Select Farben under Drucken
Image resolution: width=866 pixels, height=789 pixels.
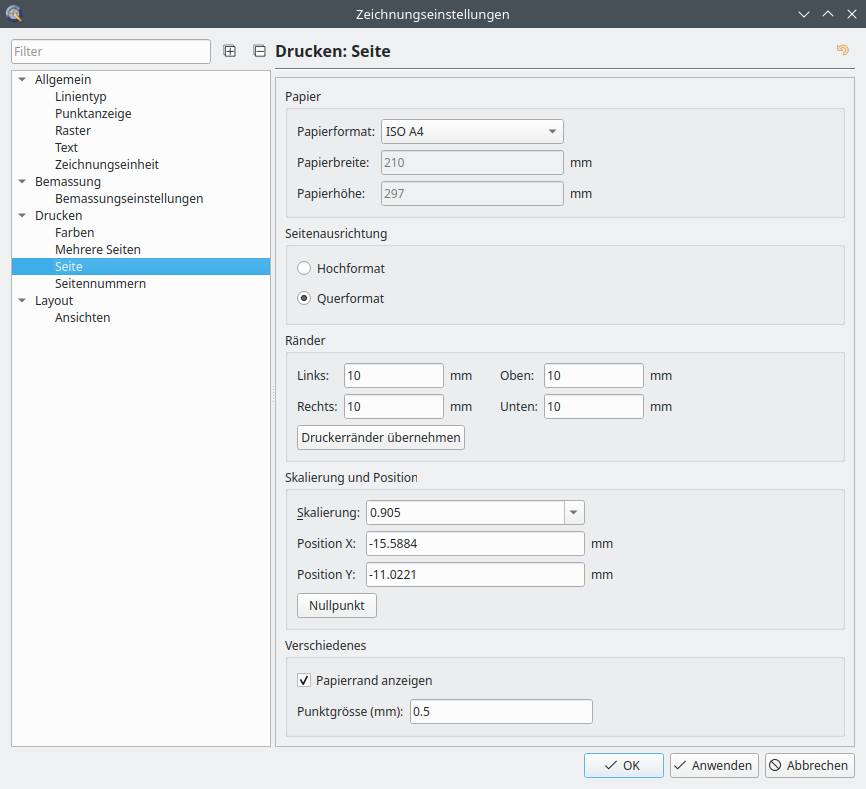75,232
